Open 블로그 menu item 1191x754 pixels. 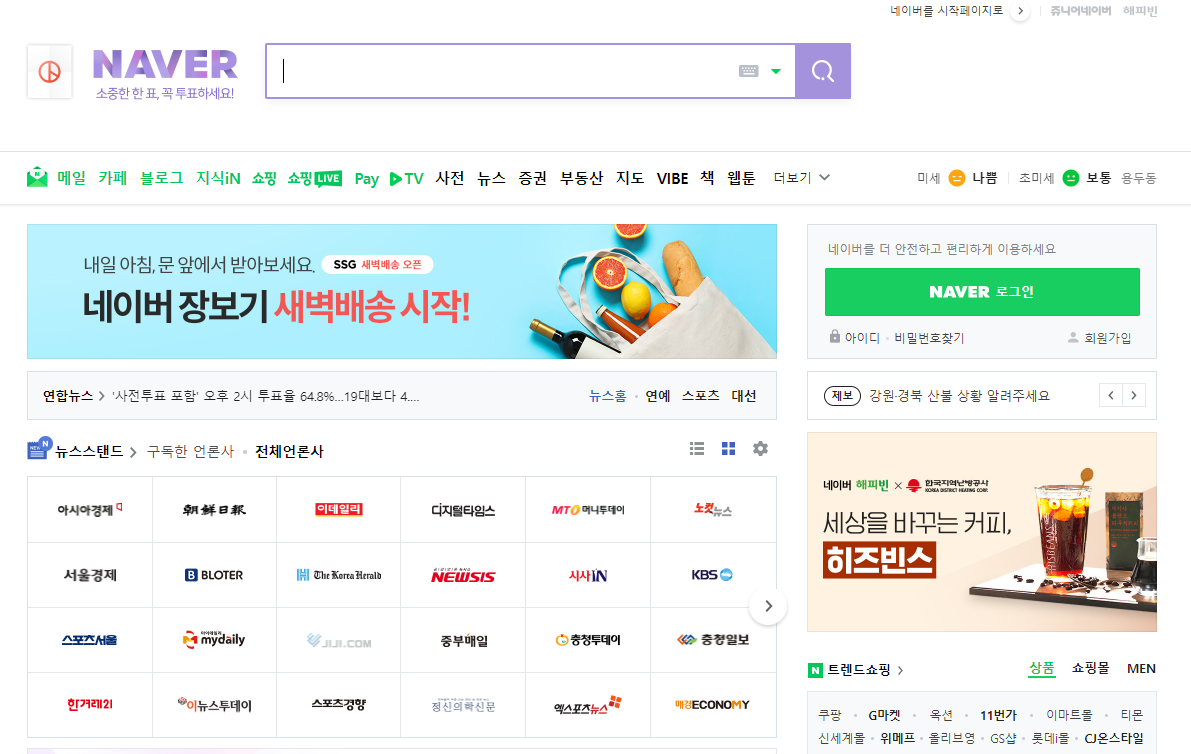[161, 178]
